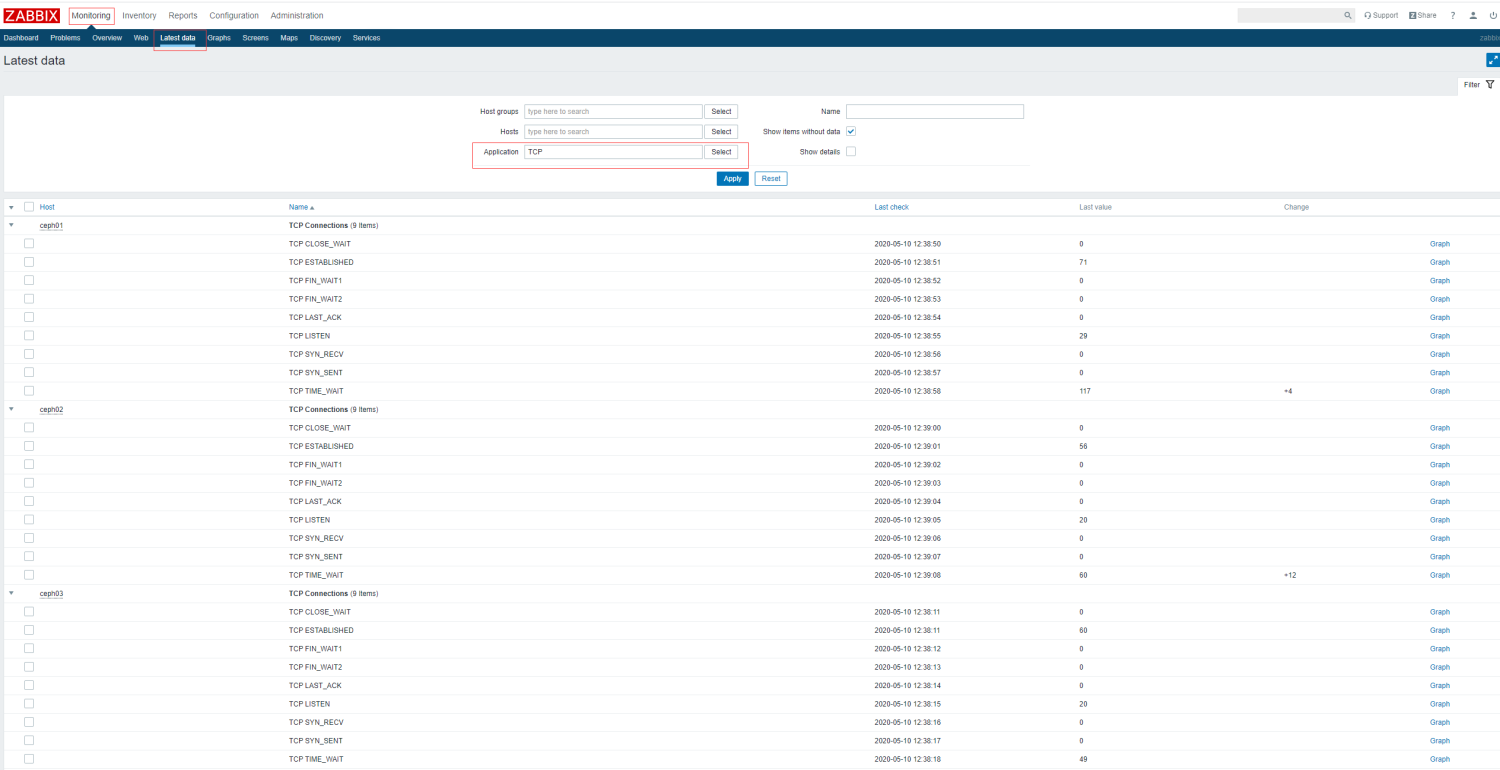Click ceph02 TCP TIME_WAIT change value +12
This screenshot has height=770, width=1500.
click(1290, 575)
